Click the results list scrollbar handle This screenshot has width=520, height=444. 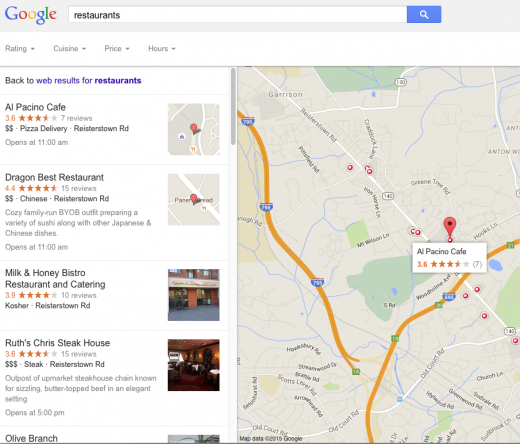tap(233, 106)
